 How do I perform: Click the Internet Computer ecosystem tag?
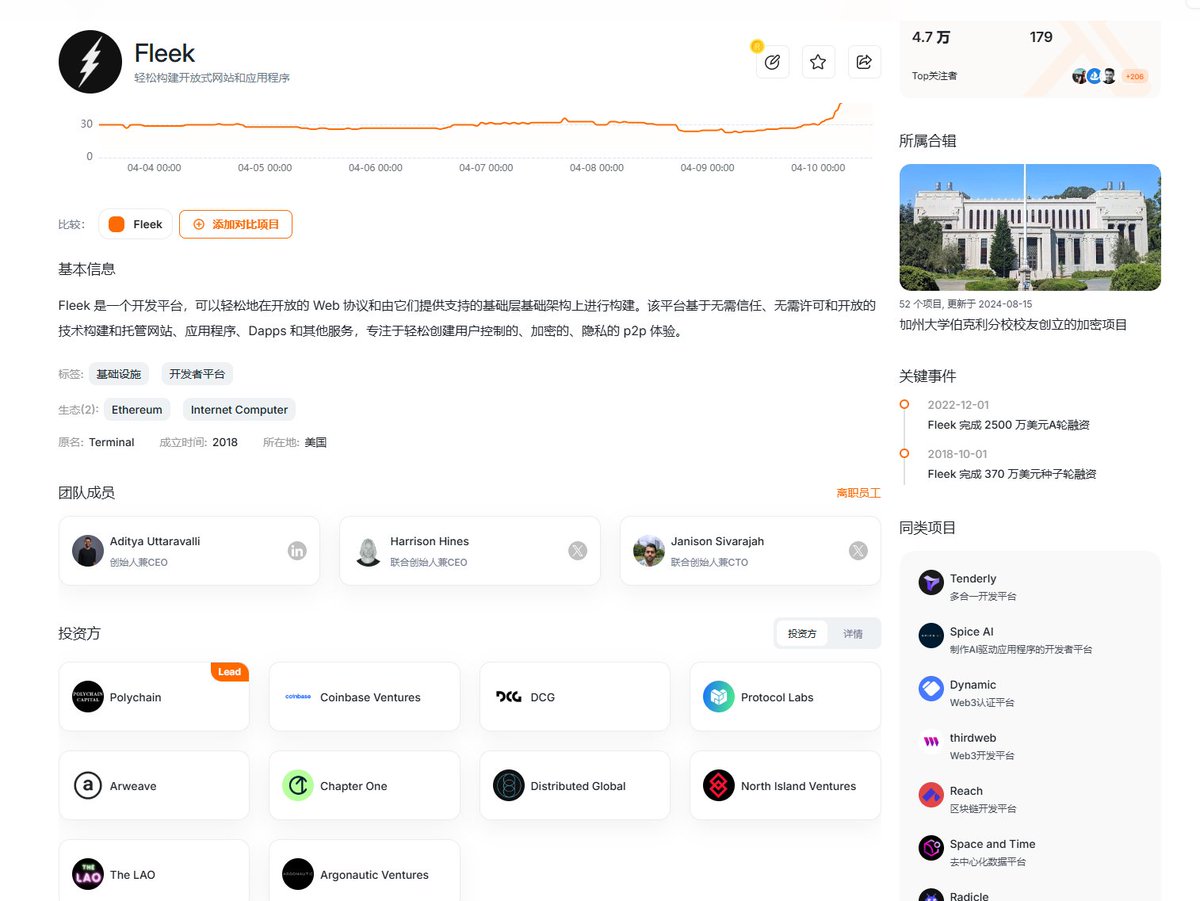(239, 410)
